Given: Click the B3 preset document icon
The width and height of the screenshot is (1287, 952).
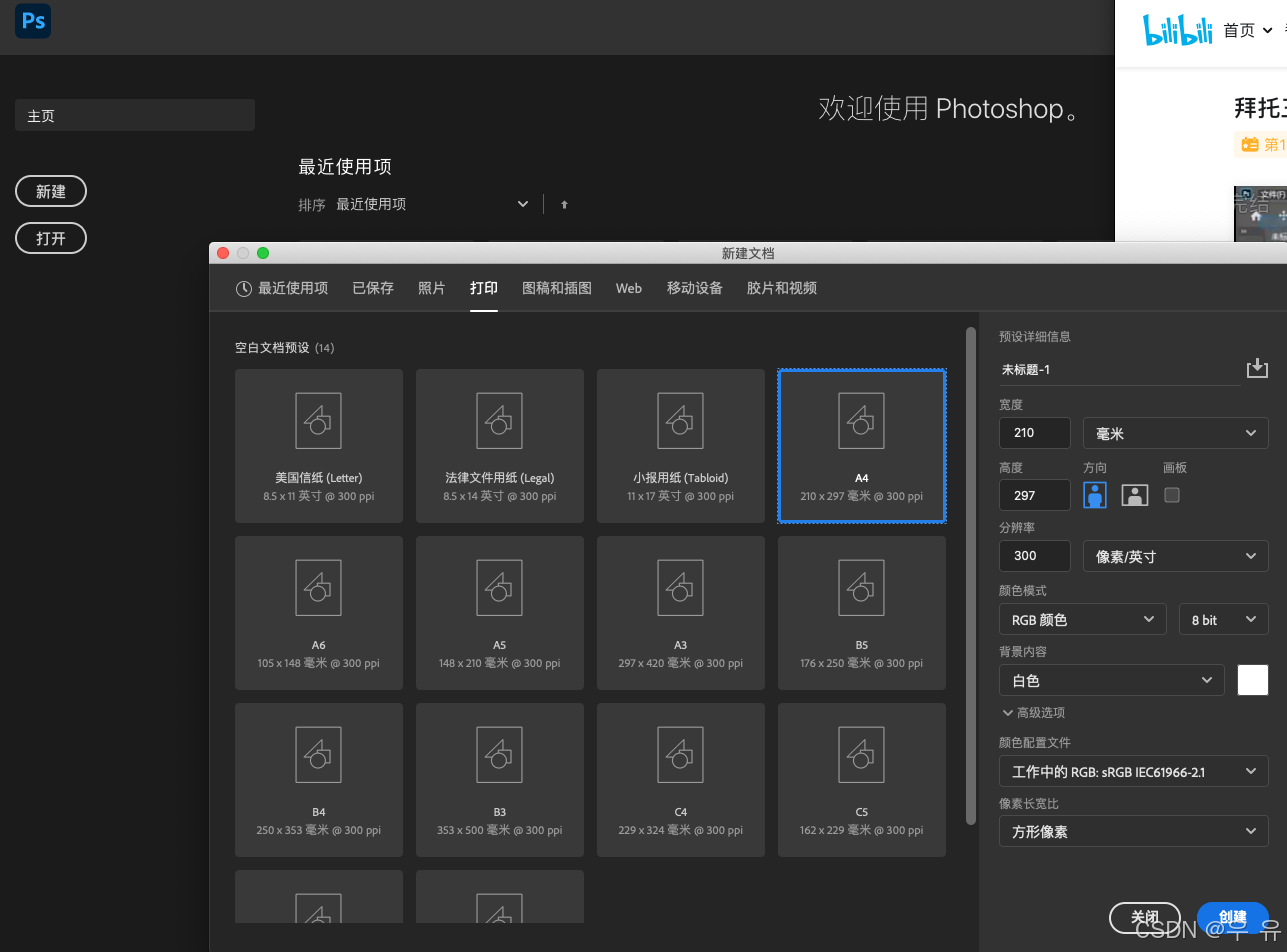Looking at the screenshot, I should pyautogui.click(x=500, y=754).
